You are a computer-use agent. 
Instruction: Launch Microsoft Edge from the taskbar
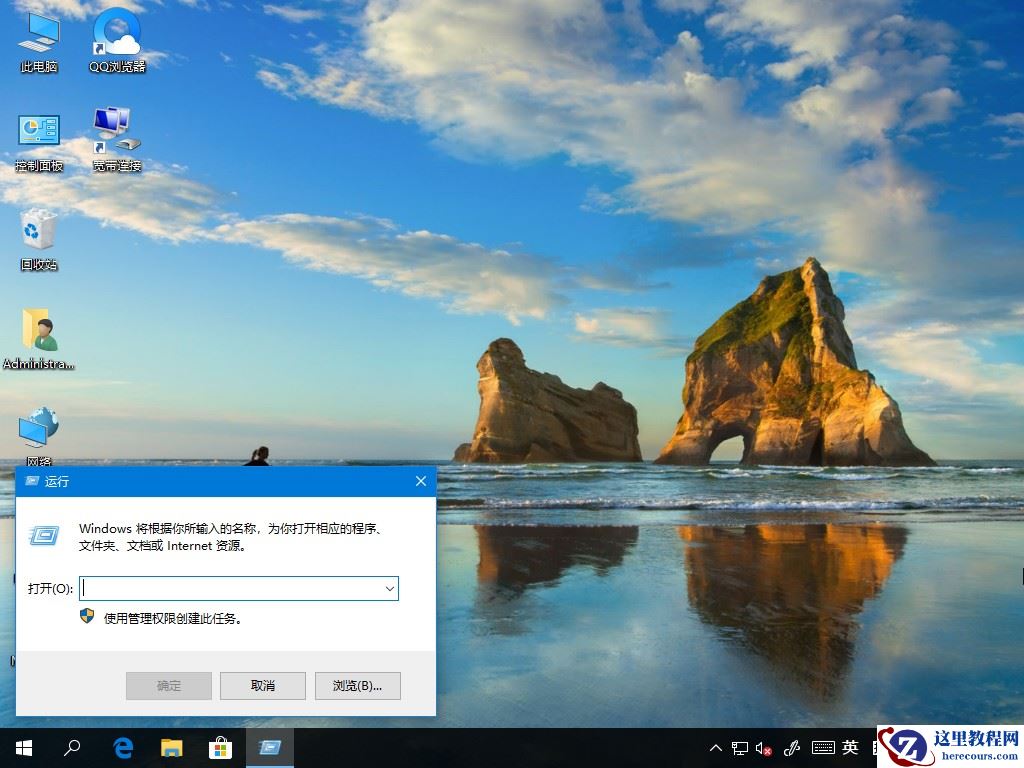[x=122, y=748]
